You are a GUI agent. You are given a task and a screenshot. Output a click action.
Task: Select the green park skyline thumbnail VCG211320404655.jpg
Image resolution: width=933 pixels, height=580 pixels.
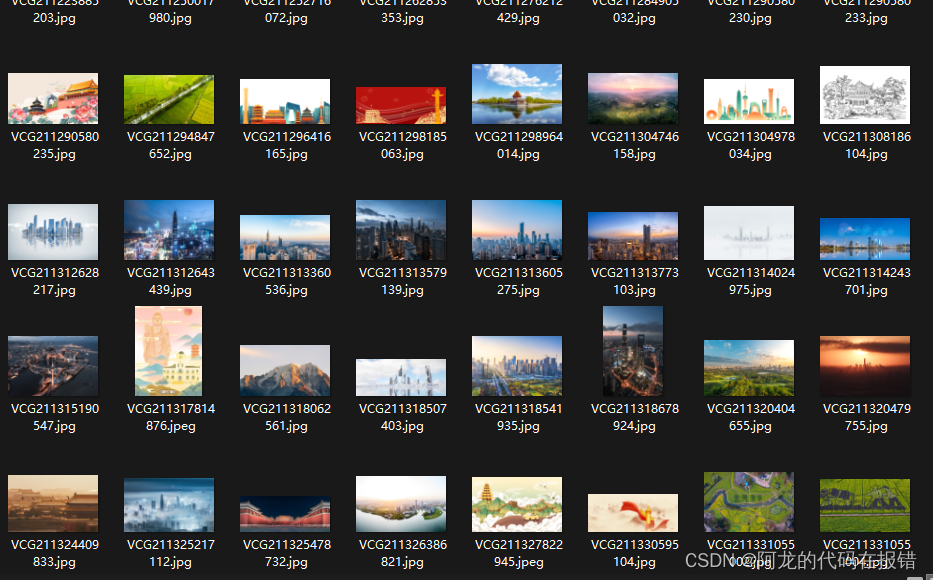point(749,368)
